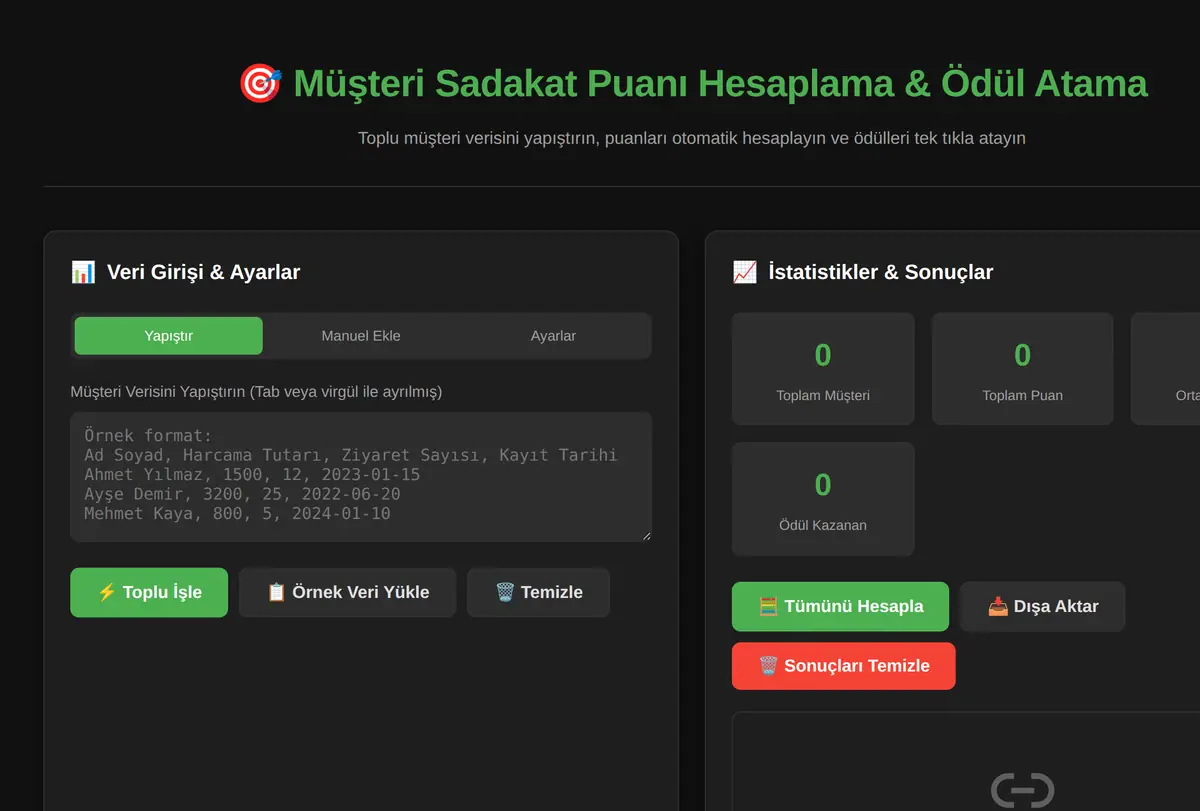Export results with Dışa Aktar

click(x=1043, y=606)
